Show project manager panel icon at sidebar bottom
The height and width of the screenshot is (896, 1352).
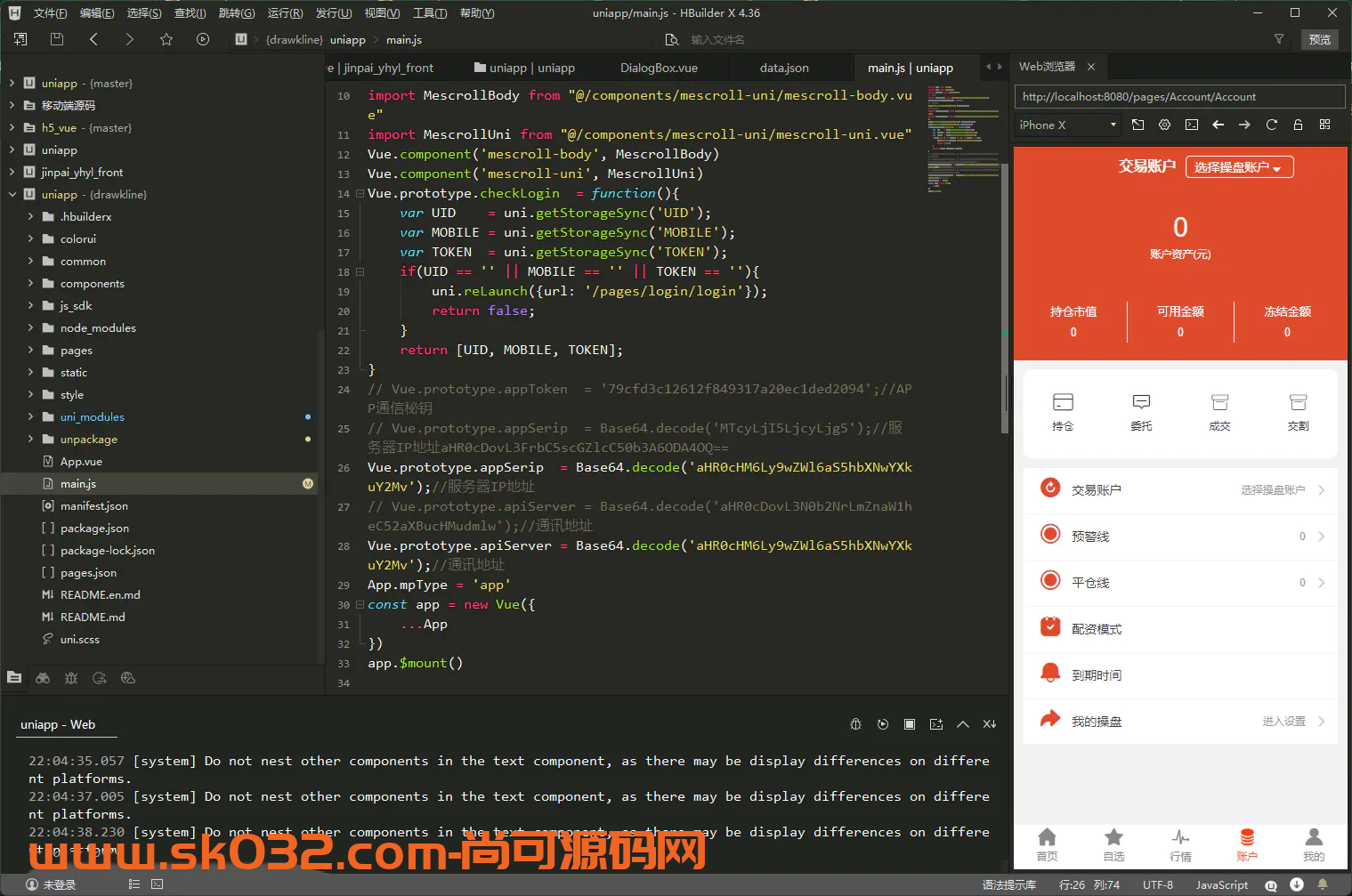(x=14, y=678)
